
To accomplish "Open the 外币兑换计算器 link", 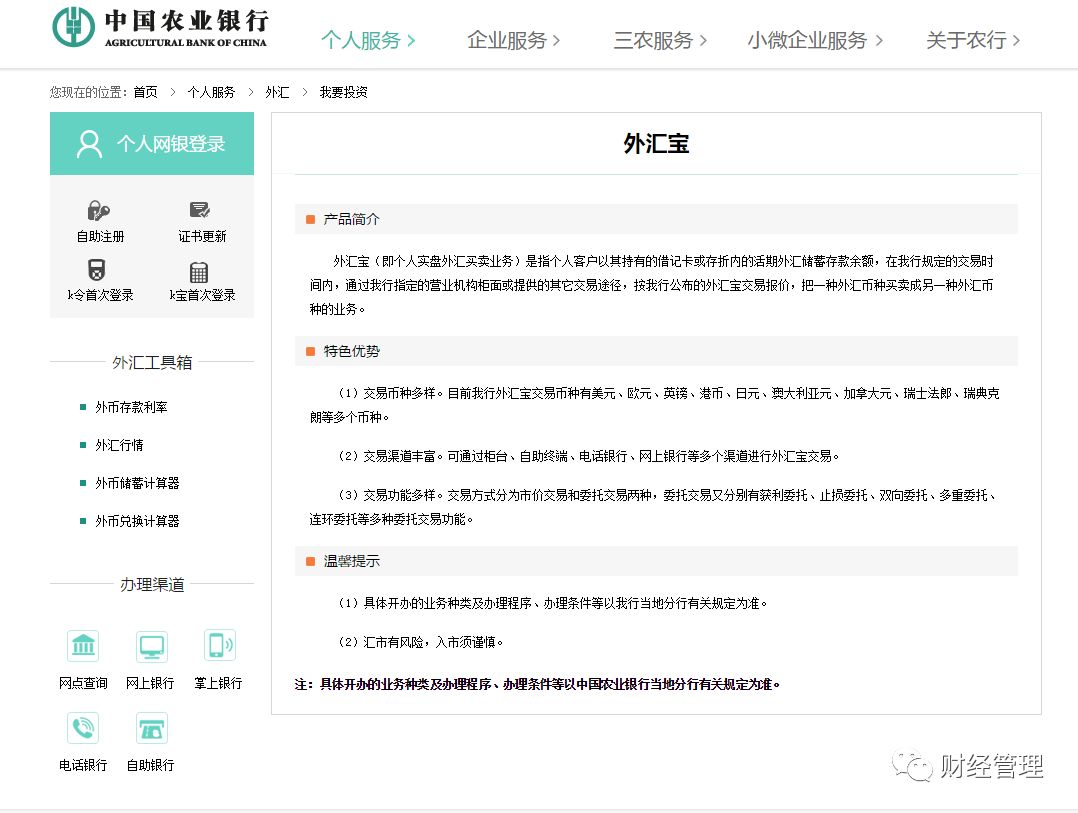I will tap(137, 521).
